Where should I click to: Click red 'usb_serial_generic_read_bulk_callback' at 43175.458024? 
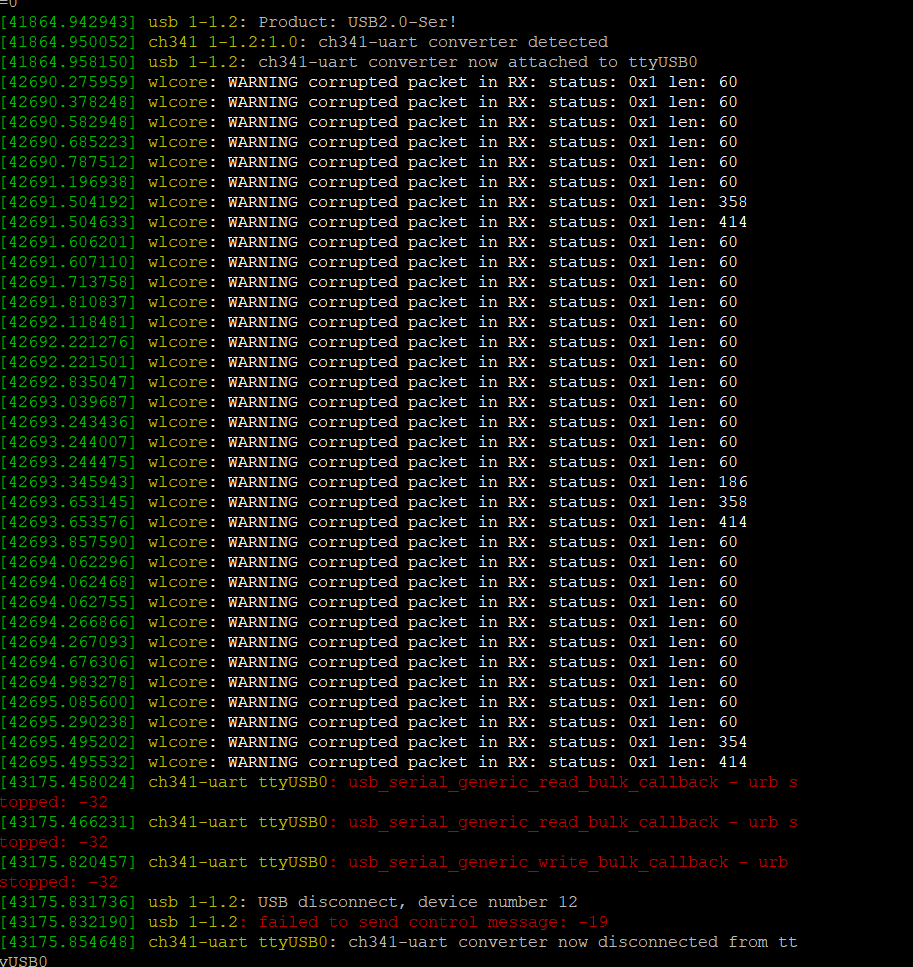[534, 783]
